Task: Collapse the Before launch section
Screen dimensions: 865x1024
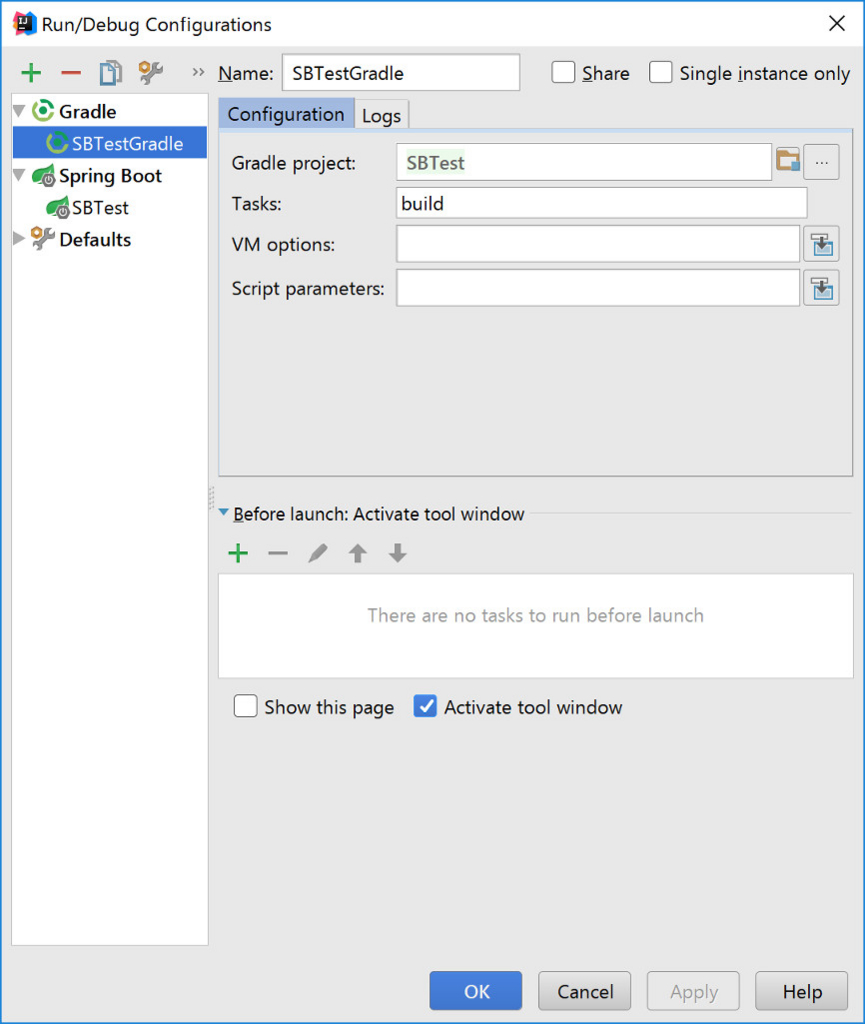Action: (224, 513)
